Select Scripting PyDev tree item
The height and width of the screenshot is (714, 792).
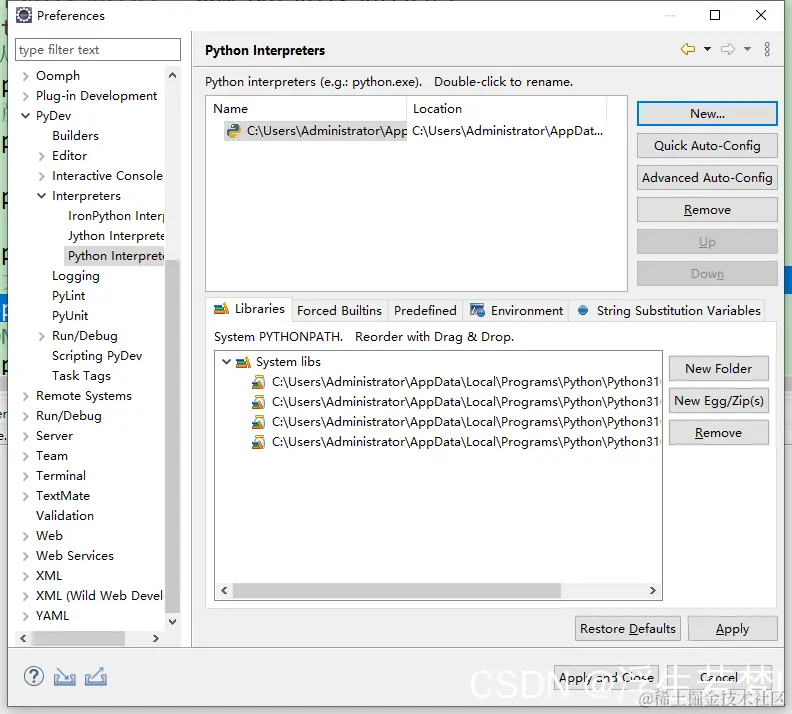pyautogui.click(x=97, y=356)
